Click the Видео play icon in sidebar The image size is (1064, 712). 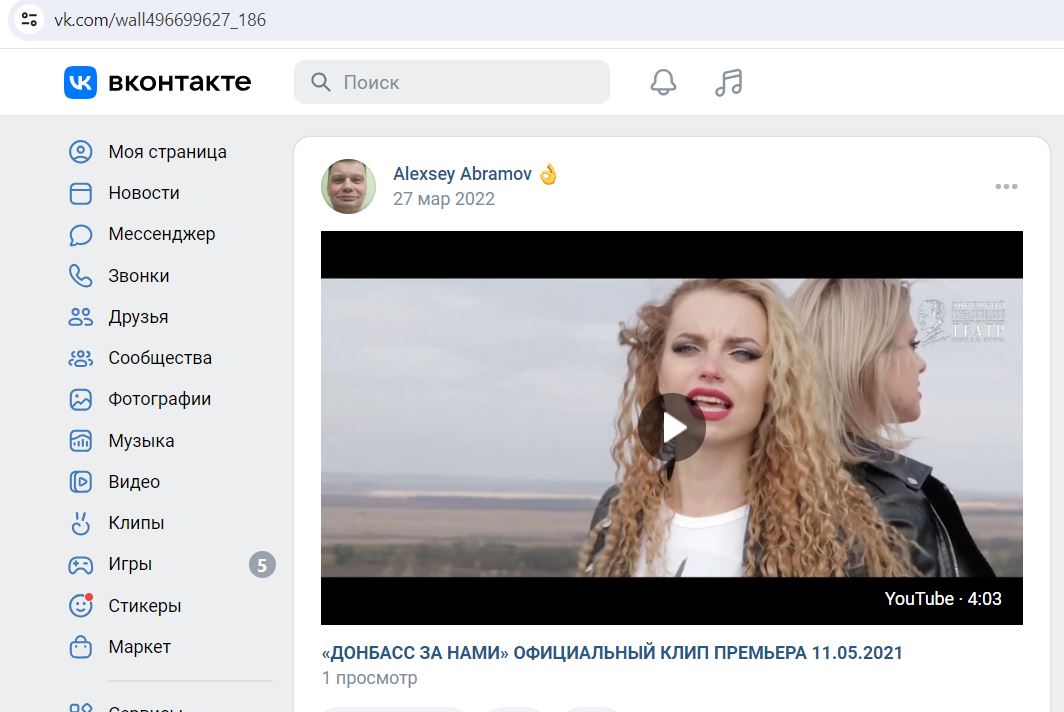(81, 482)
